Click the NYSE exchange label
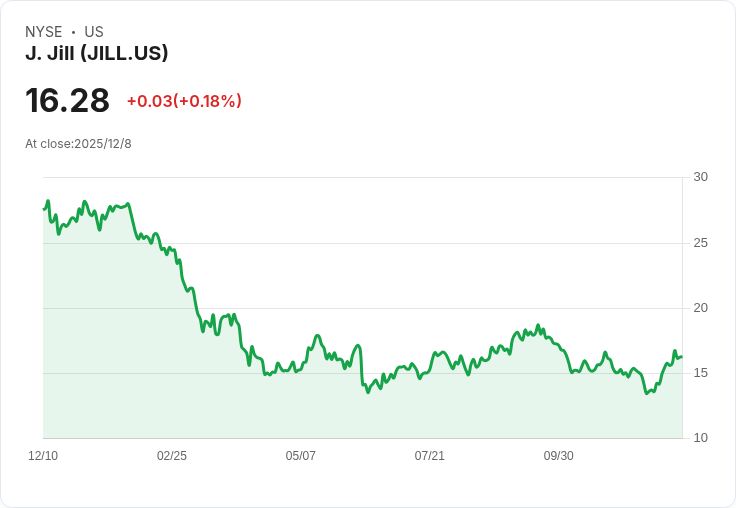 click(x=44, y=32)
